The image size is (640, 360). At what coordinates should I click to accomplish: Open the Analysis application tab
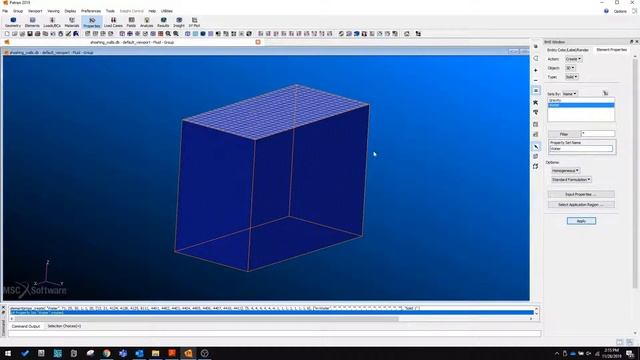click(x=147, y=22)
